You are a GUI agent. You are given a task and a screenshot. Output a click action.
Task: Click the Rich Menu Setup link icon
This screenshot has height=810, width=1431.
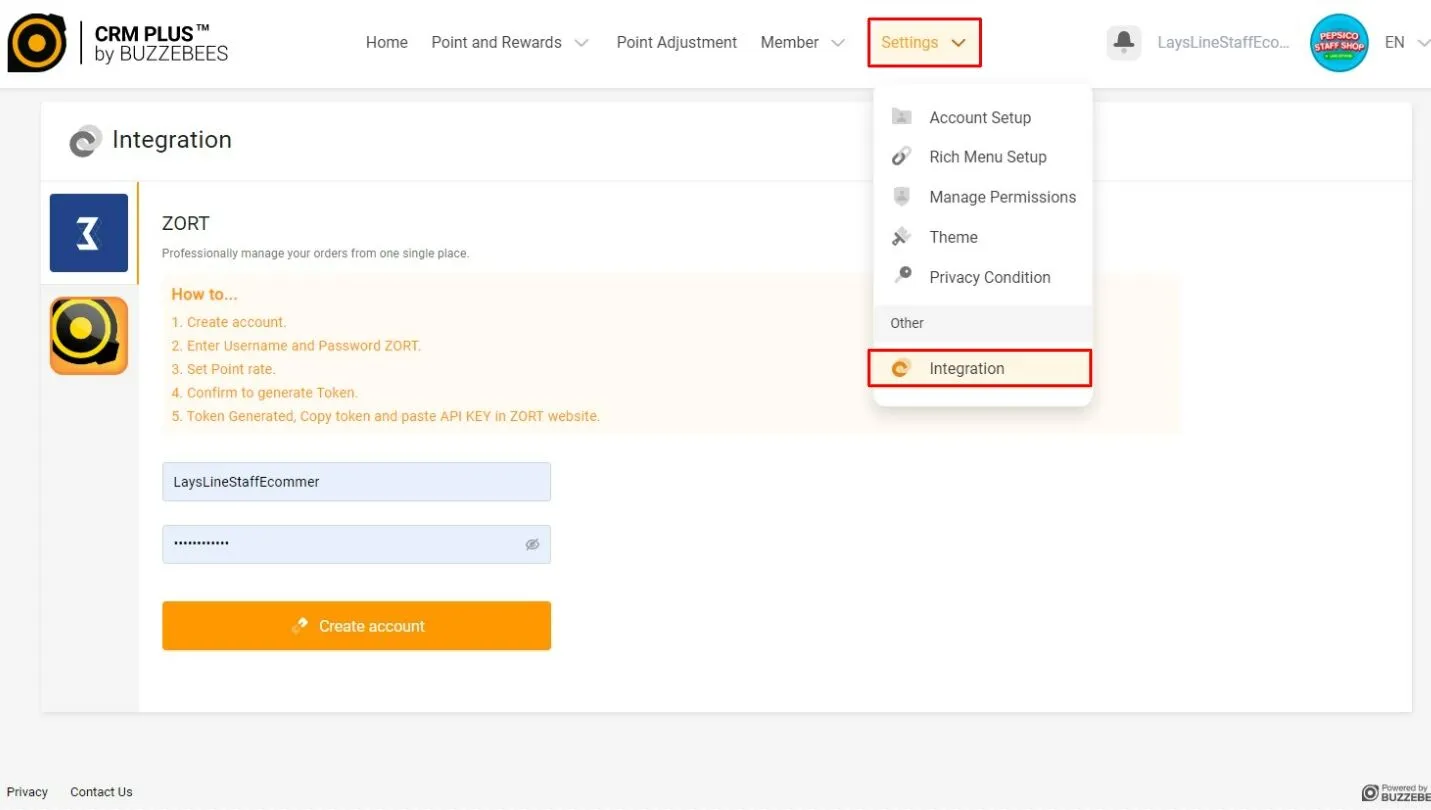tap(901, 157)
